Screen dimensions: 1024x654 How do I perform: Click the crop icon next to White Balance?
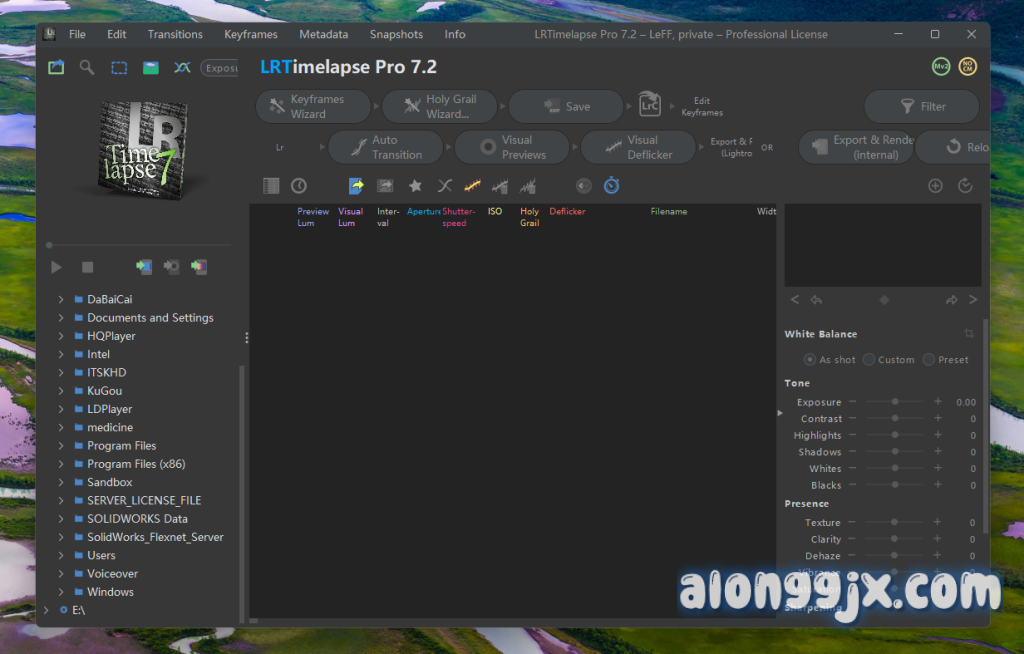click(968, 334)
